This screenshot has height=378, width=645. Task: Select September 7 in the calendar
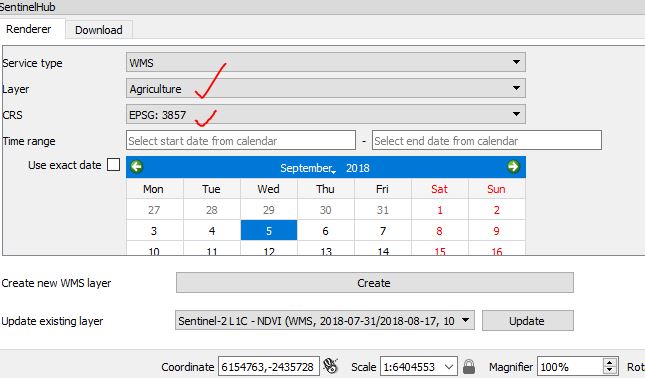383,230
